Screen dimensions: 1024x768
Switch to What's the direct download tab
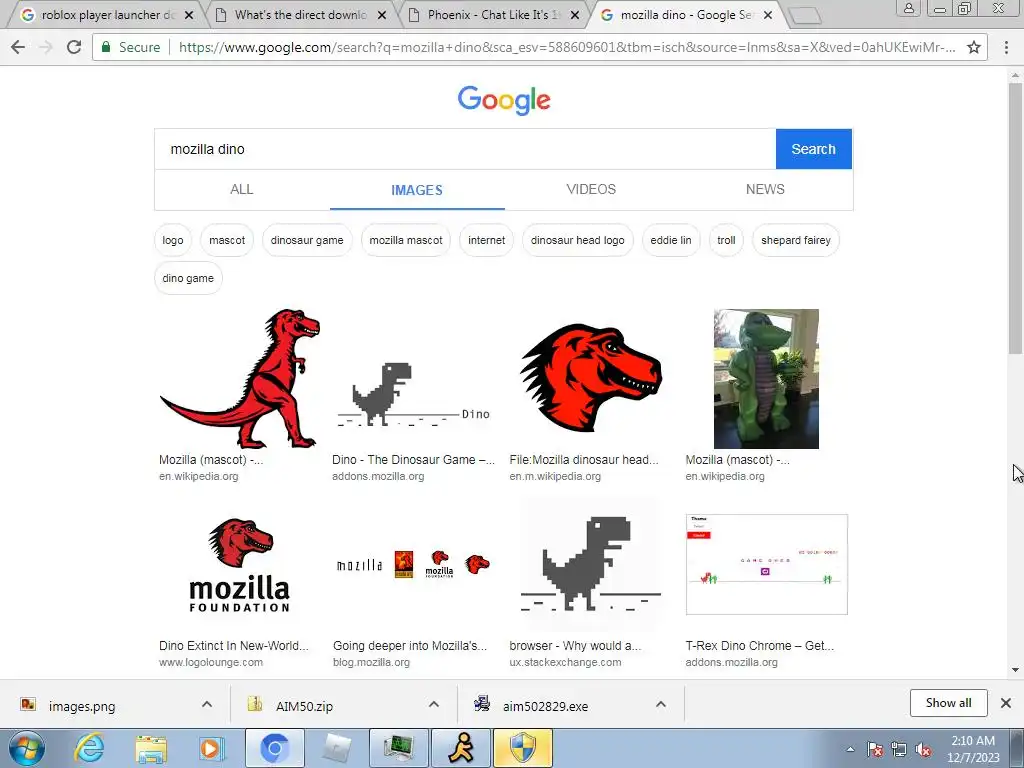[x=300, y=14]
